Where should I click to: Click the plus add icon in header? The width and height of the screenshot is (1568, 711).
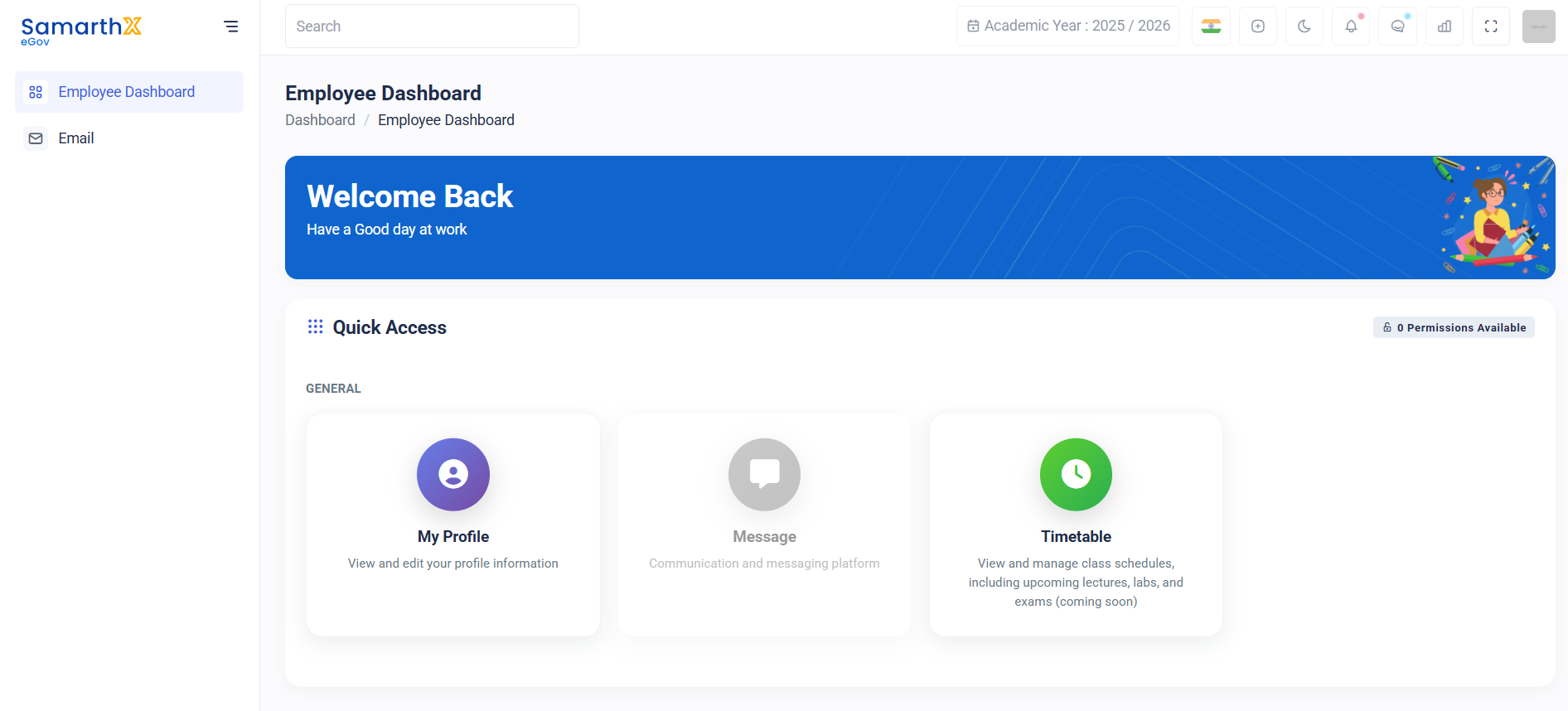[1258, 27]
